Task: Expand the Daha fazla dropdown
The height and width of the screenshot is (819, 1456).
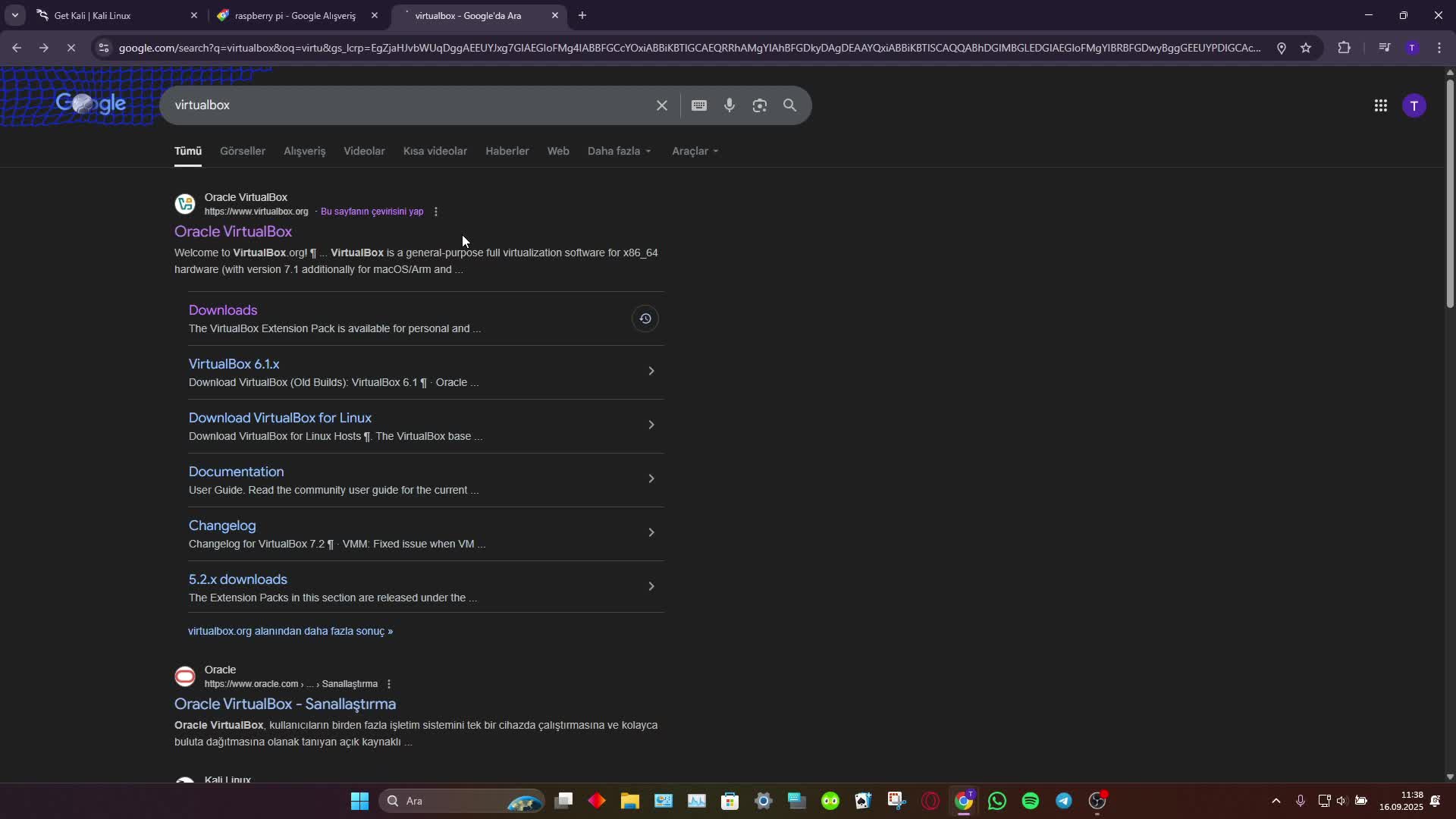Action: tap(619, 151)
